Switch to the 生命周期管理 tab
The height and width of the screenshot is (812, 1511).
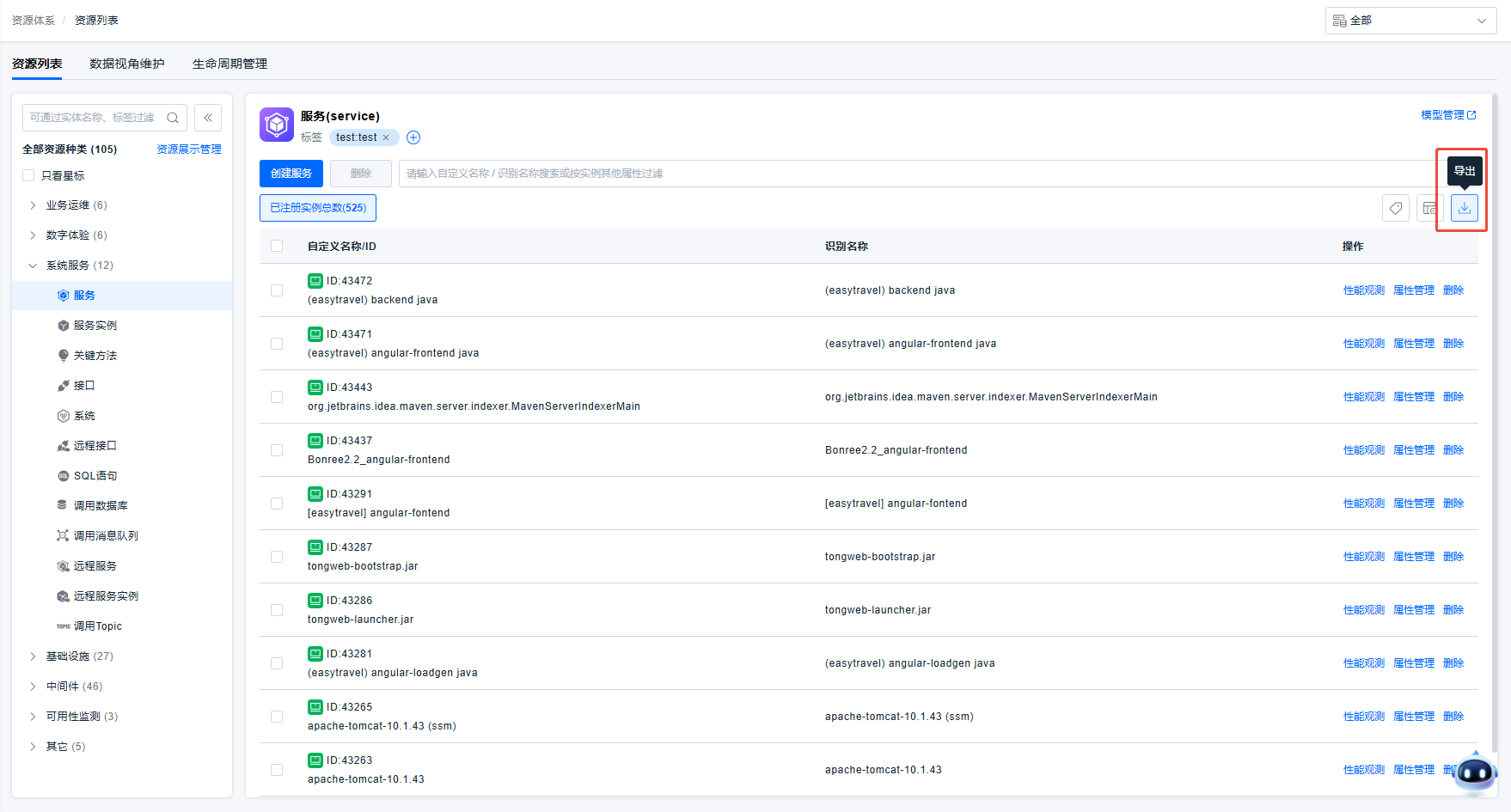point(229,64)
